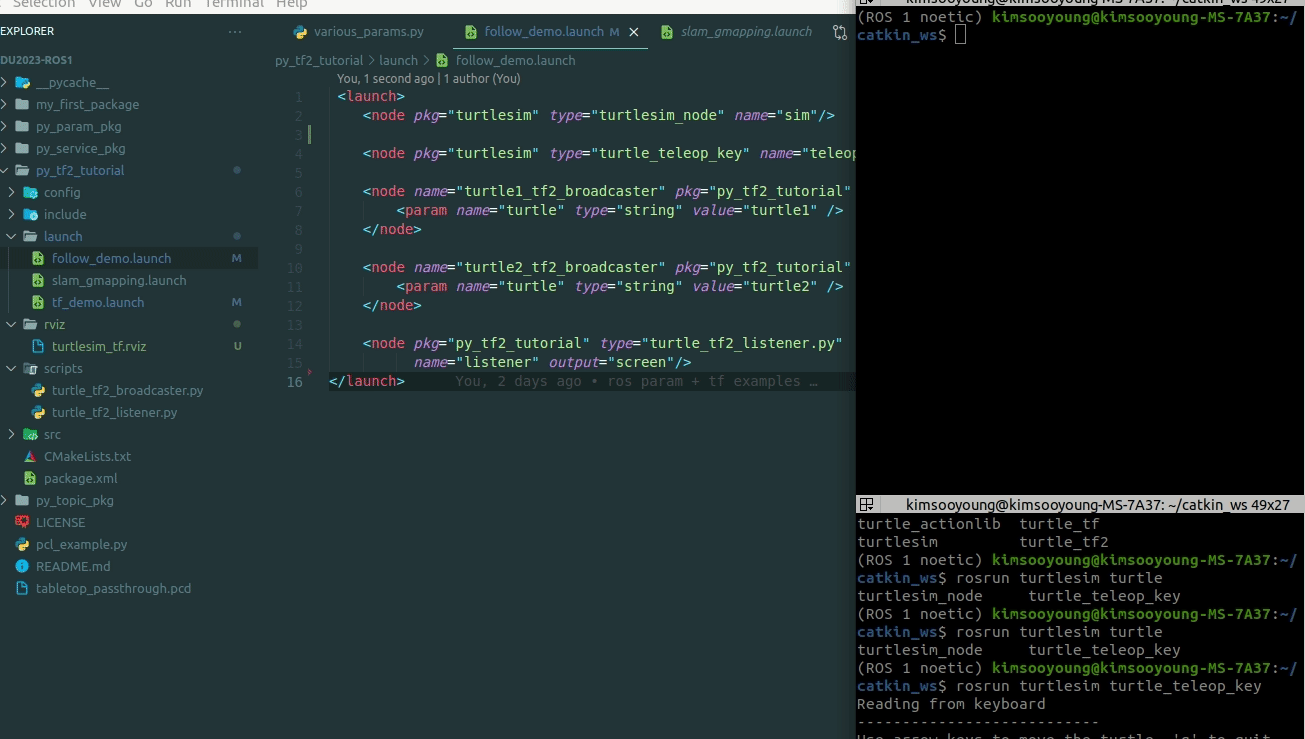
Task: Click the python icon of turtle_tf2_listener.py
Action: click(x=38, y=412)
